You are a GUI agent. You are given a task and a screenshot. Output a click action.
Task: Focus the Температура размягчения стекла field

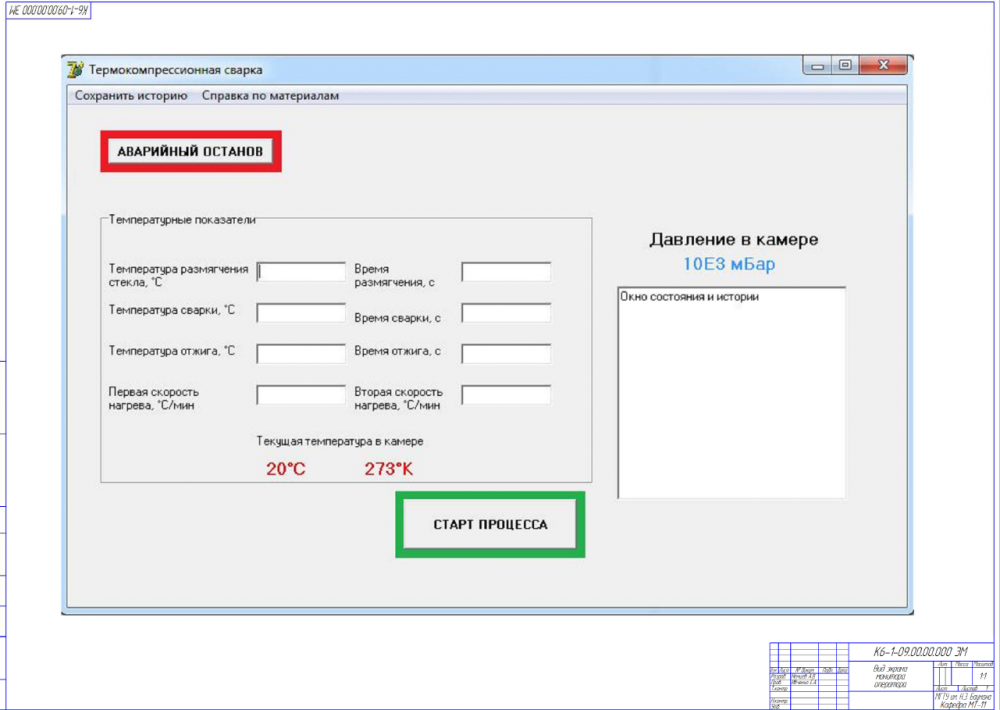(301, 272)
